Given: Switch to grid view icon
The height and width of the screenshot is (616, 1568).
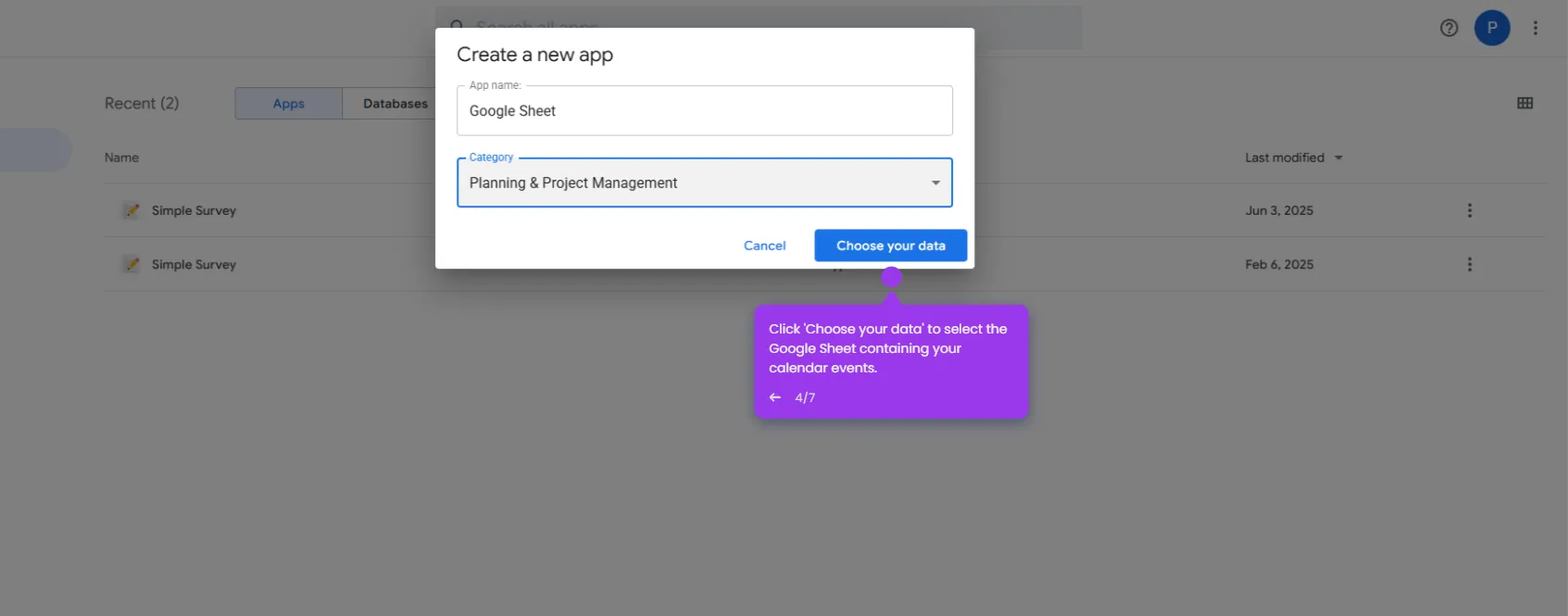Looking at the screenshot, I should pos(1525,103).
